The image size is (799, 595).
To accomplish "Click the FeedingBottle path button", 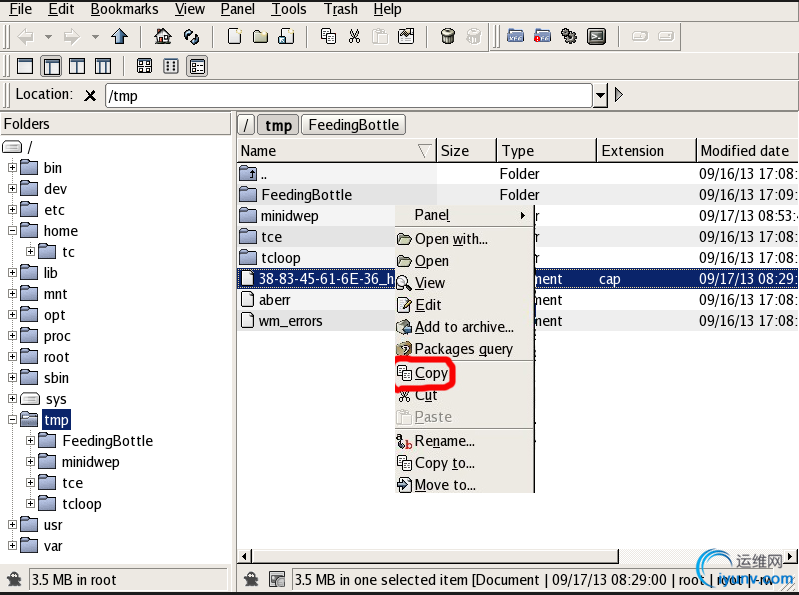I will pyautogui.click(x=354, y=125).
